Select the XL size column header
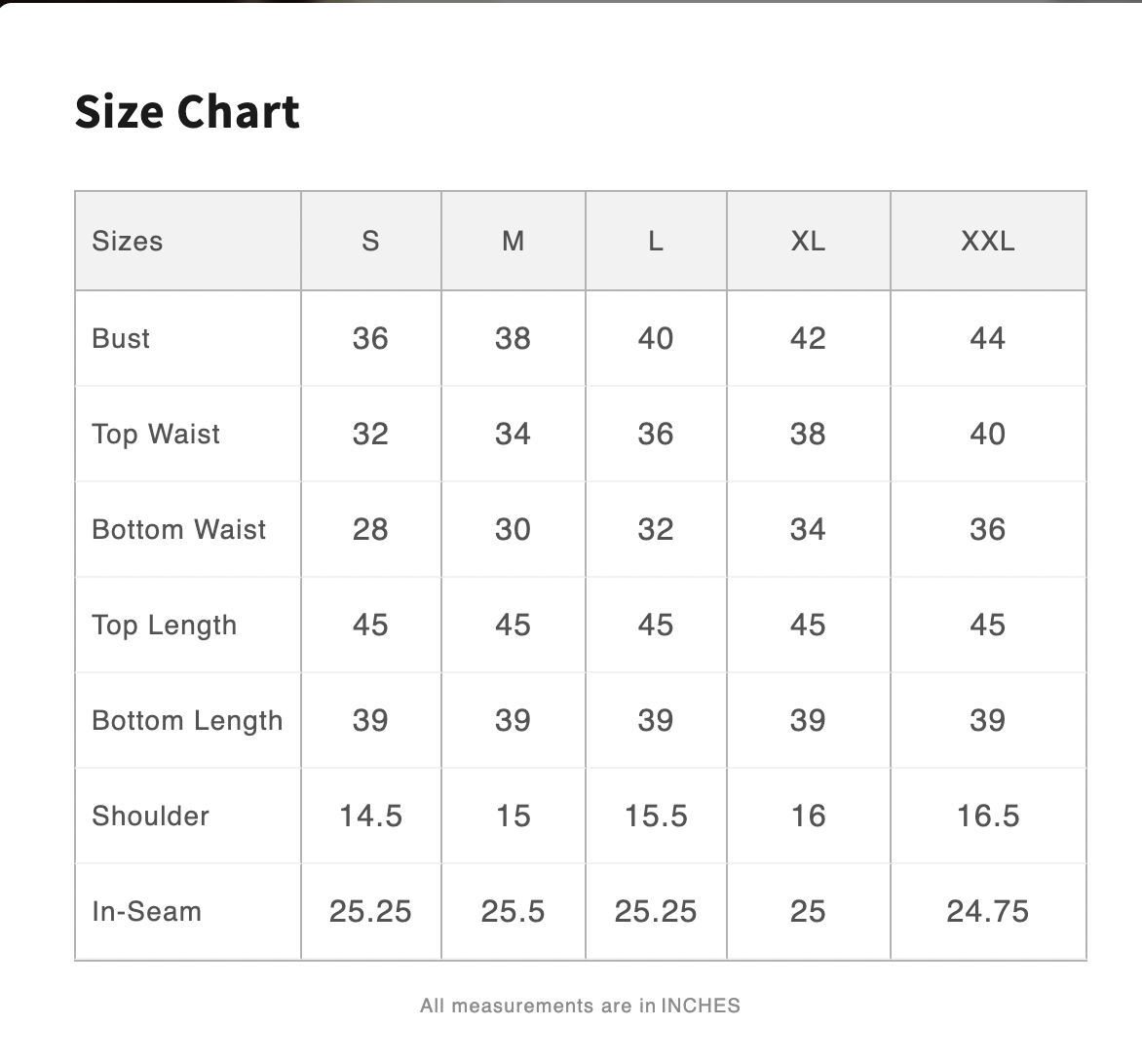Viewport: 1142px width, 1064px height. click(x=808, y=241)
